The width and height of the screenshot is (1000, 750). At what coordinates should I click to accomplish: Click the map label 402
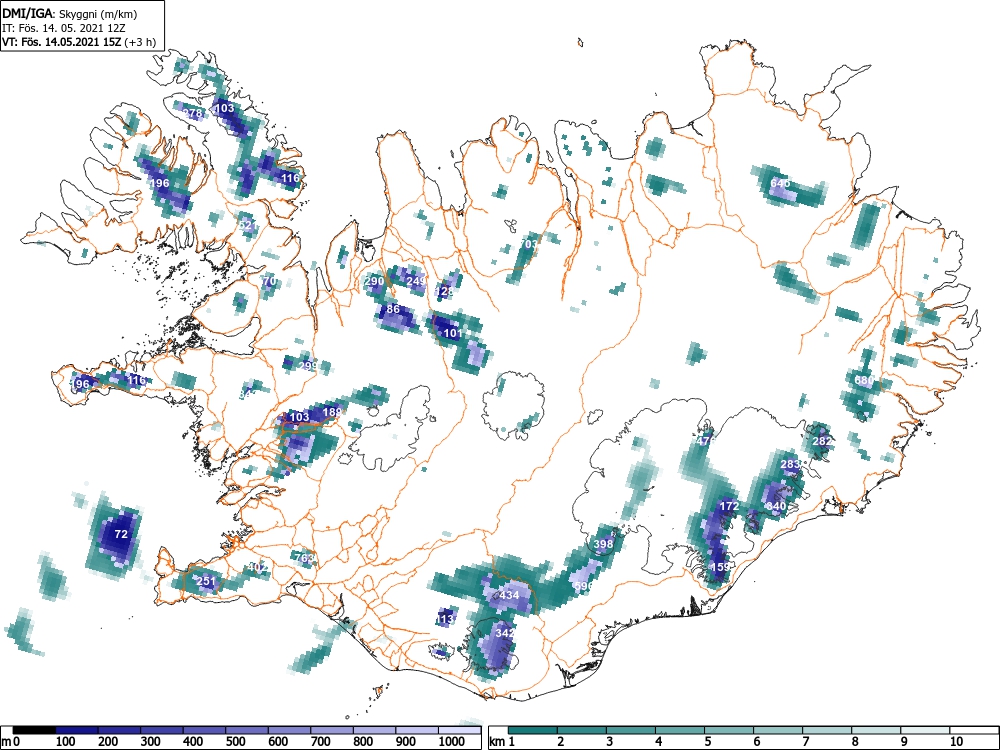(258, 567)
